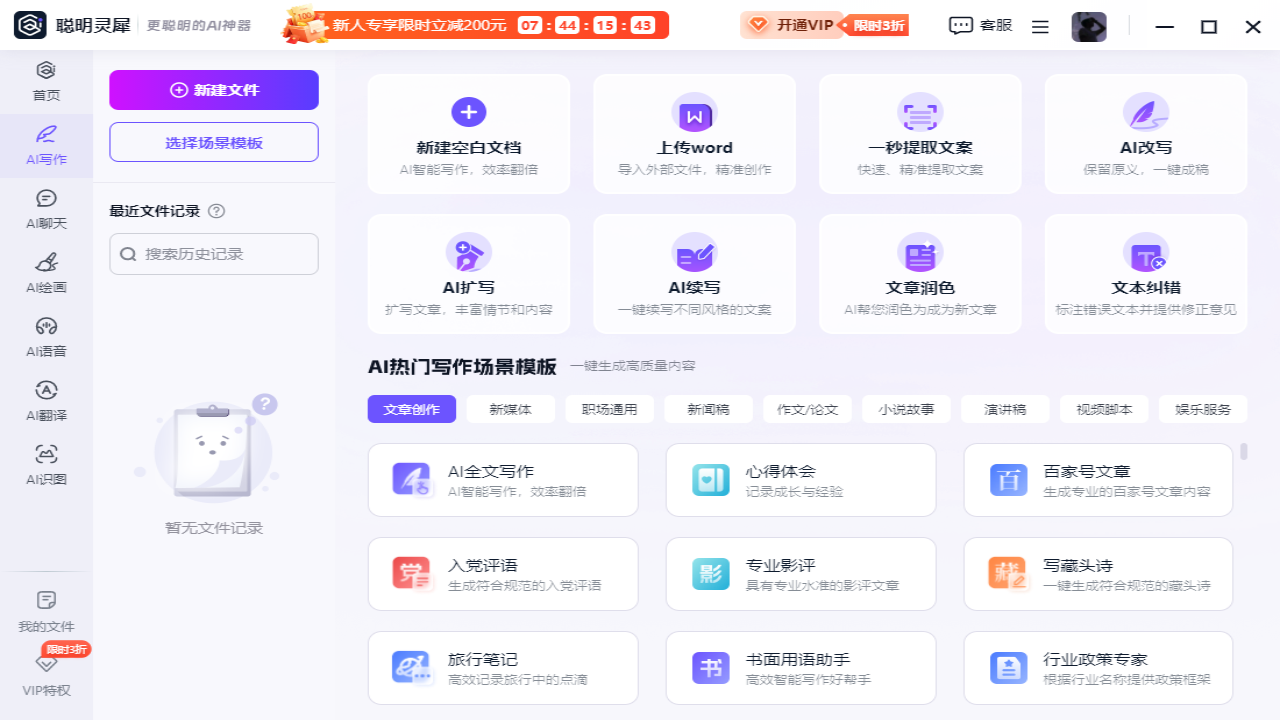Go to 首页 home page
This screenshot has width=1280, height=720.
click(x=46, y=75)
